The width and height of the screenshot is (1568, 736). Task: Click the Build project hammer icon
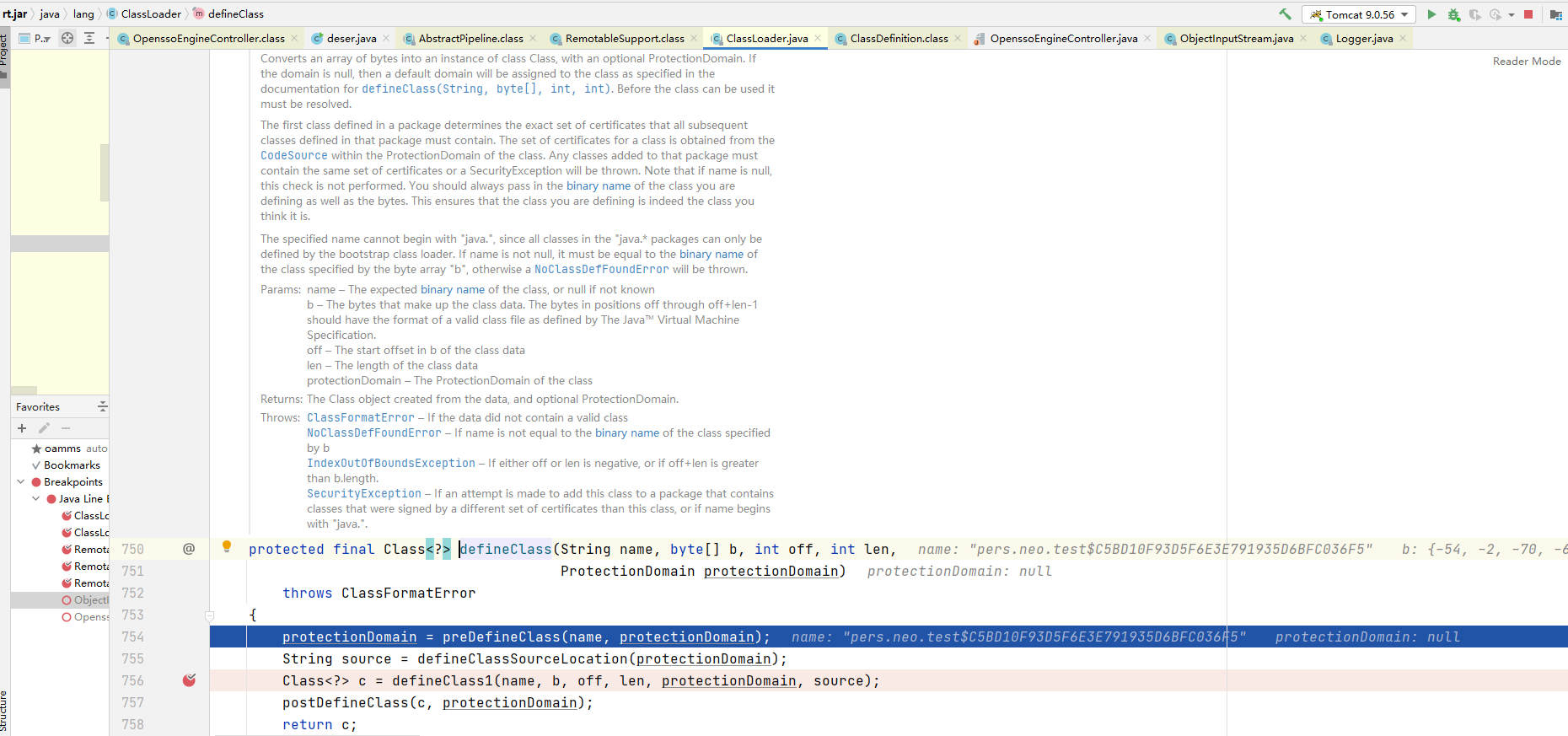click(x=1285, y=14)
